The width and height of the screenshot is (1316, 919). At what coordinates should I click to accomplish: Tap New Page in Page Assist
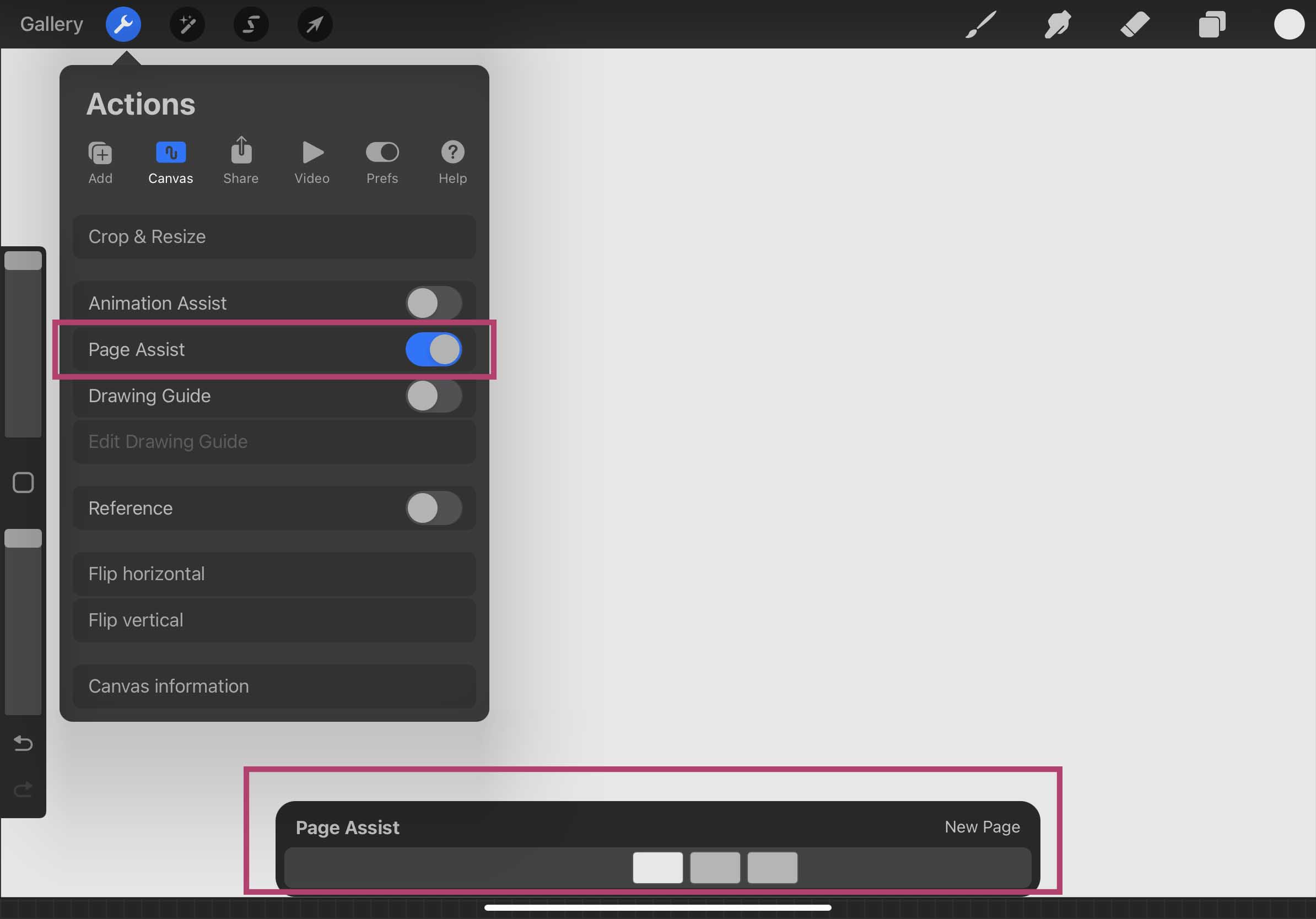982,827
